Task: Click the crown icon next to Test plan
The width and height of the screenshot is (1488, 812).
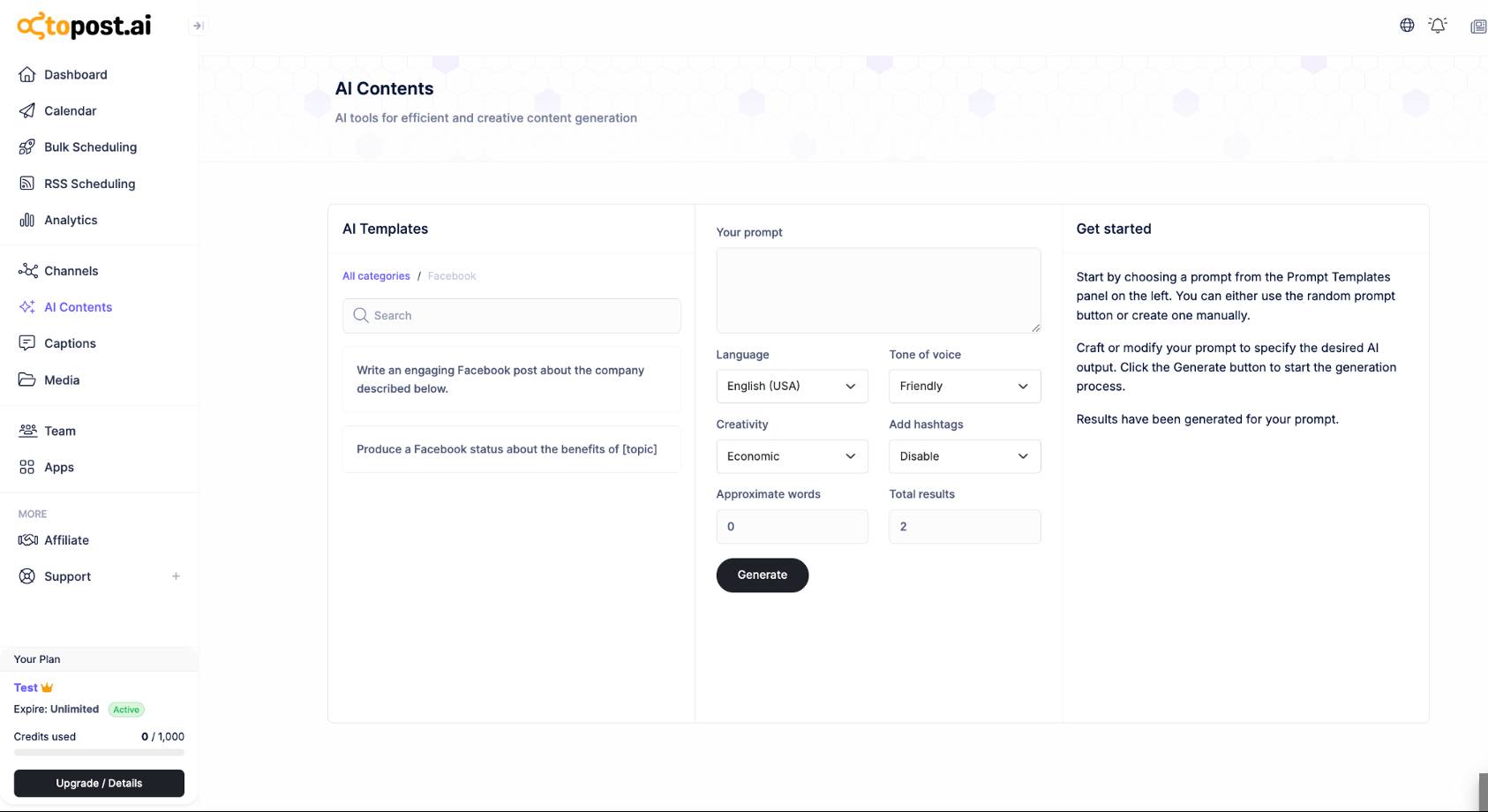Action: [48, 688]
